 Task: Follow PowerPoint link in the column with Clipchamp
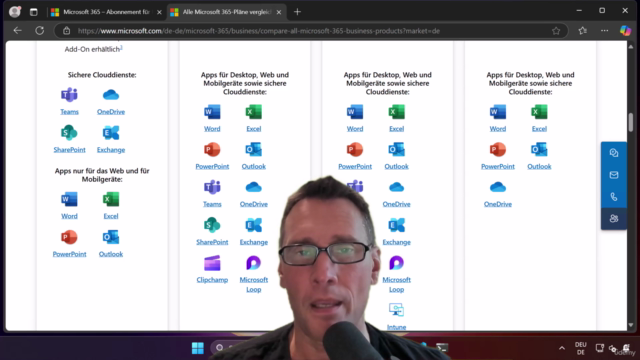pos(212,166)
